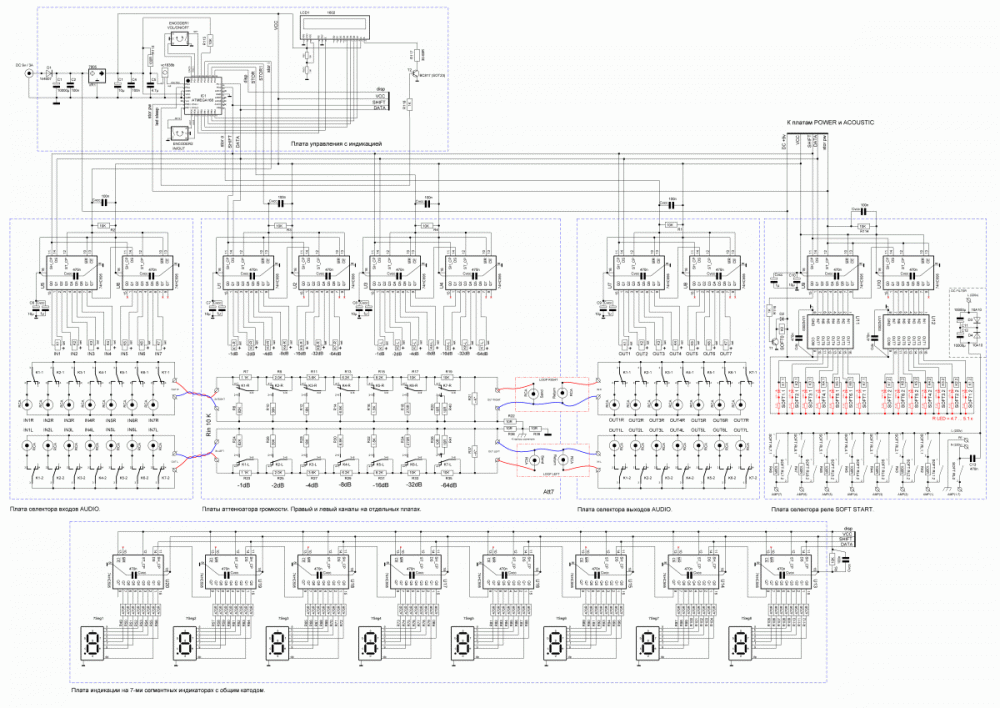
Task: Click the 'Плата управления с индикацией' caption
Action: (x=336, y=145)
